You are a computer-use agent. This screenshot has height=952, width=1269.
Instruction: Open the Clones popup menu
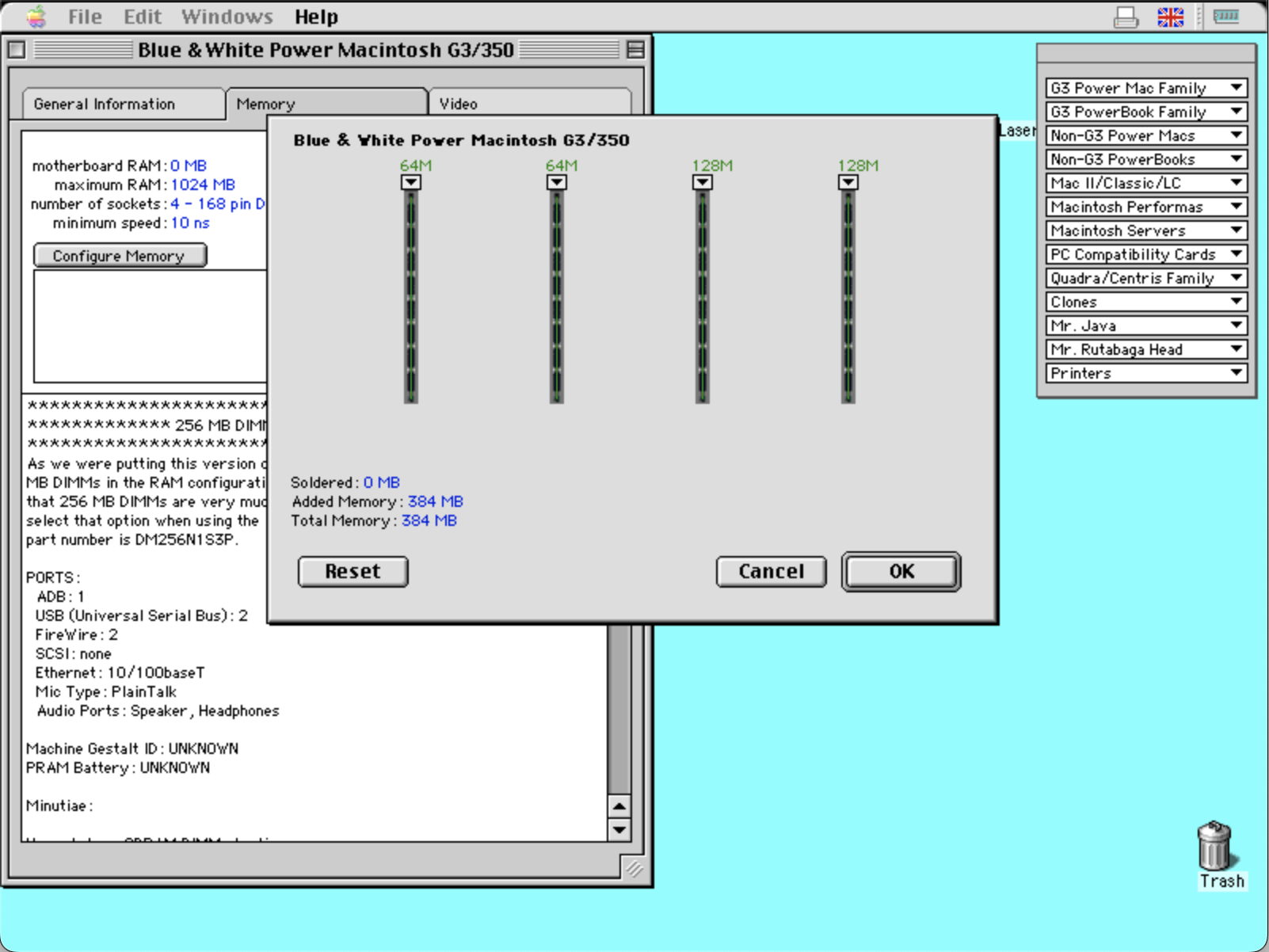[1146, 302]
